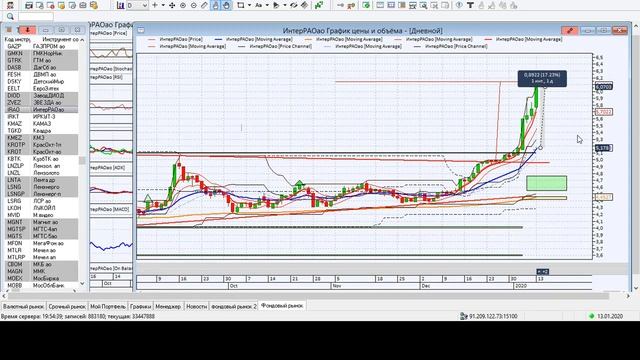The height and width of the screenshot is (360, 640).
Task: Click the first window layout icon
Action: 380,5
